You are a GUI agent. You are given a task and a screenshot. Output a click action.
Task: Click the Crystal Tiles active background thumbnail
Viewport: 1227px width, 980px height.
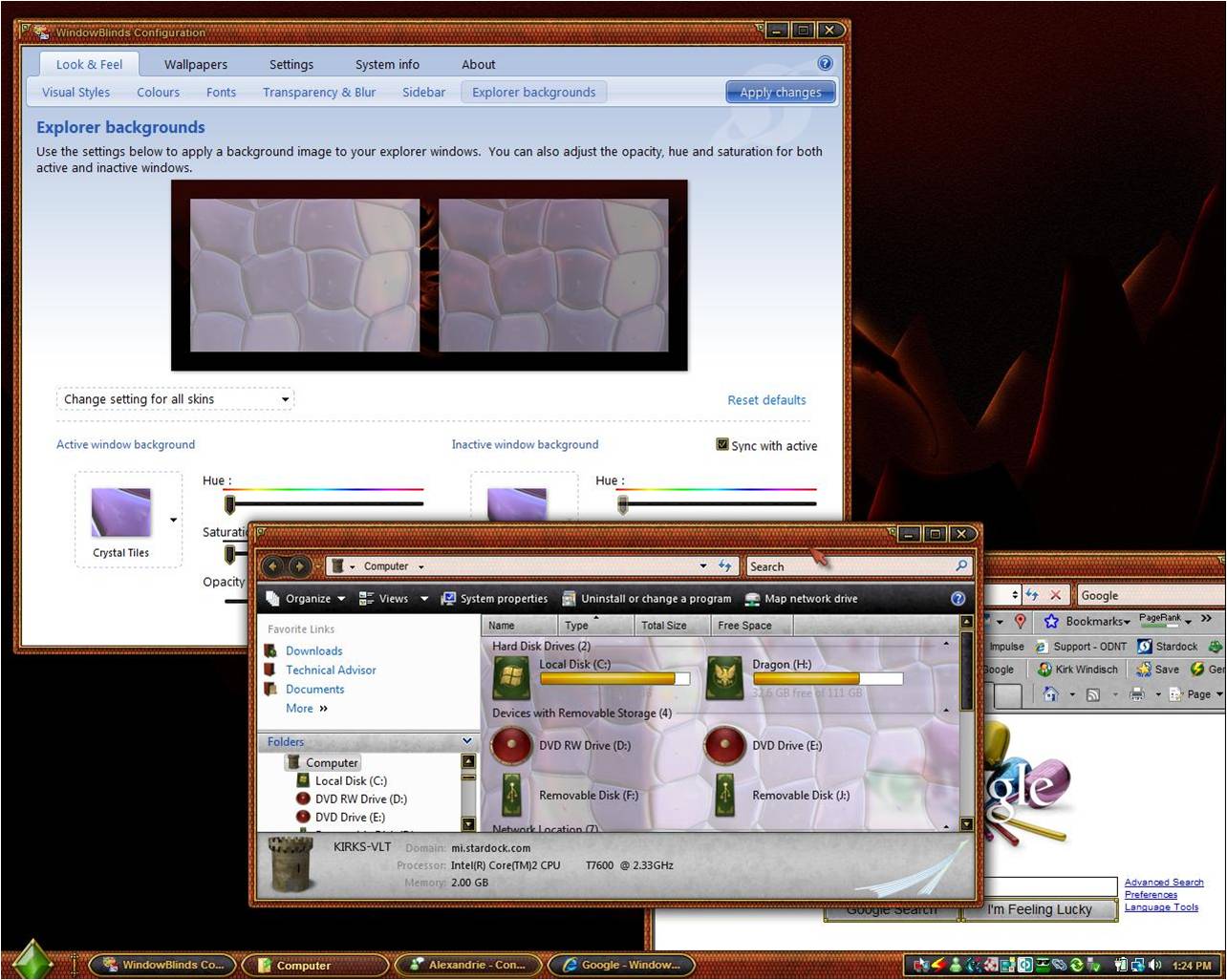pyautogui.click(x=121, y=512)
